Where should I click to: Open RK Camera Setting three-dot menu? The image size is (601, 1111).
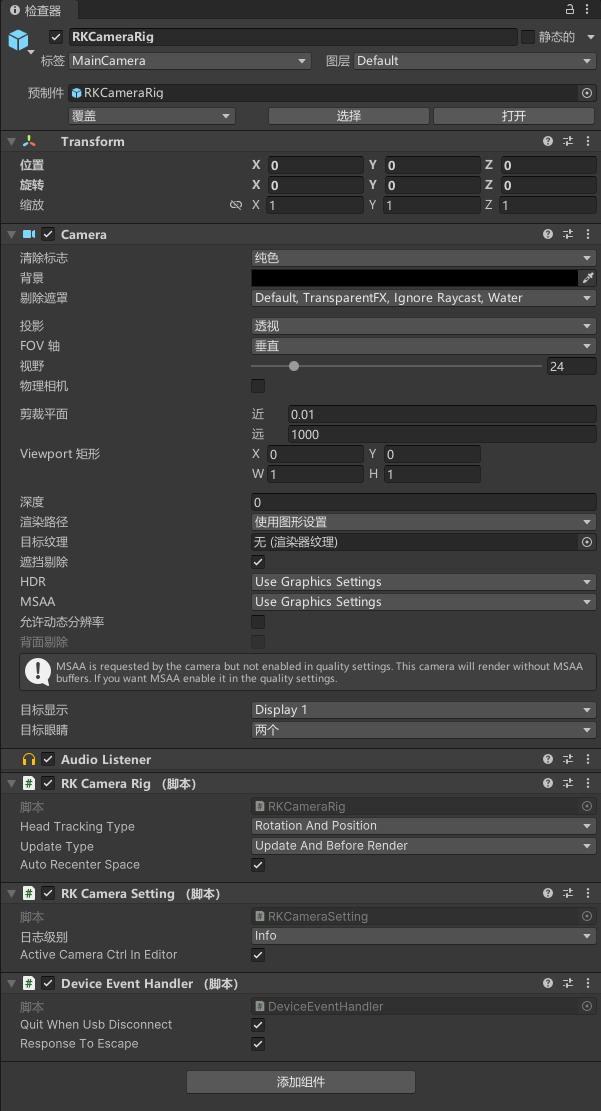click(x=588, y=893)
